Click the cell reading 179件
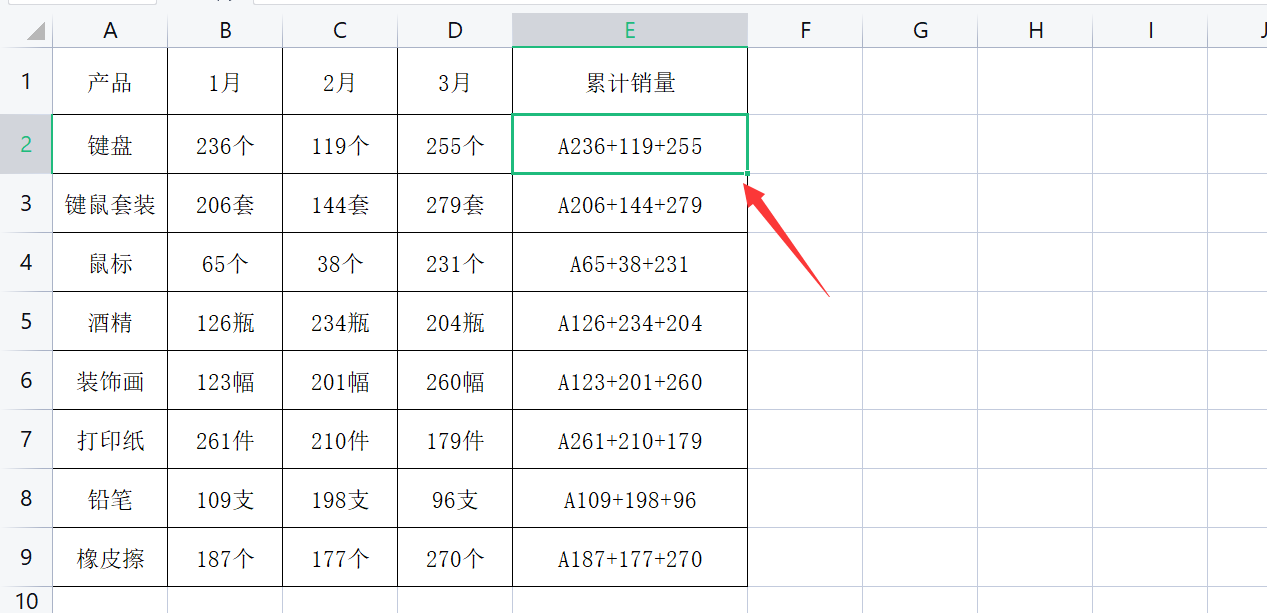This screenshot has height=613, width=1267. 455,441
